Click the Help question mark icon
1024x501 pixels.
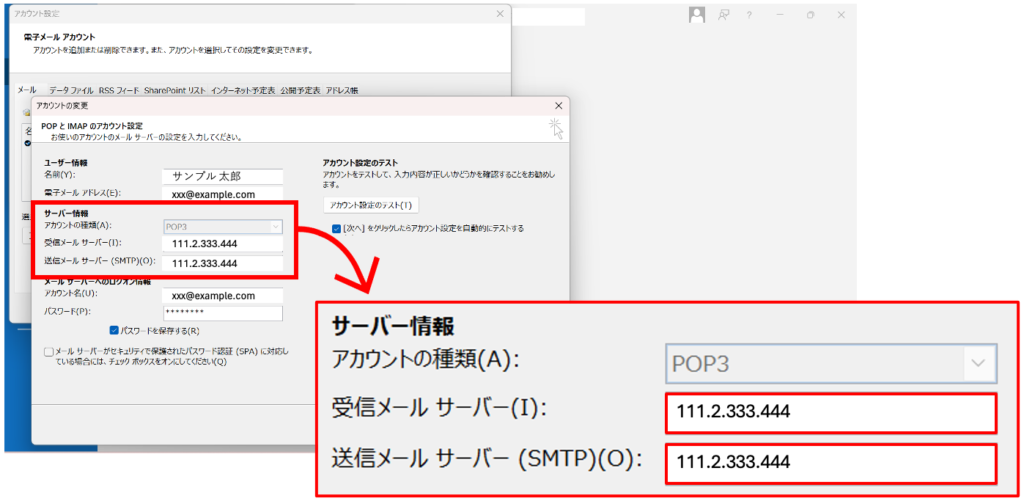[750, 15]
